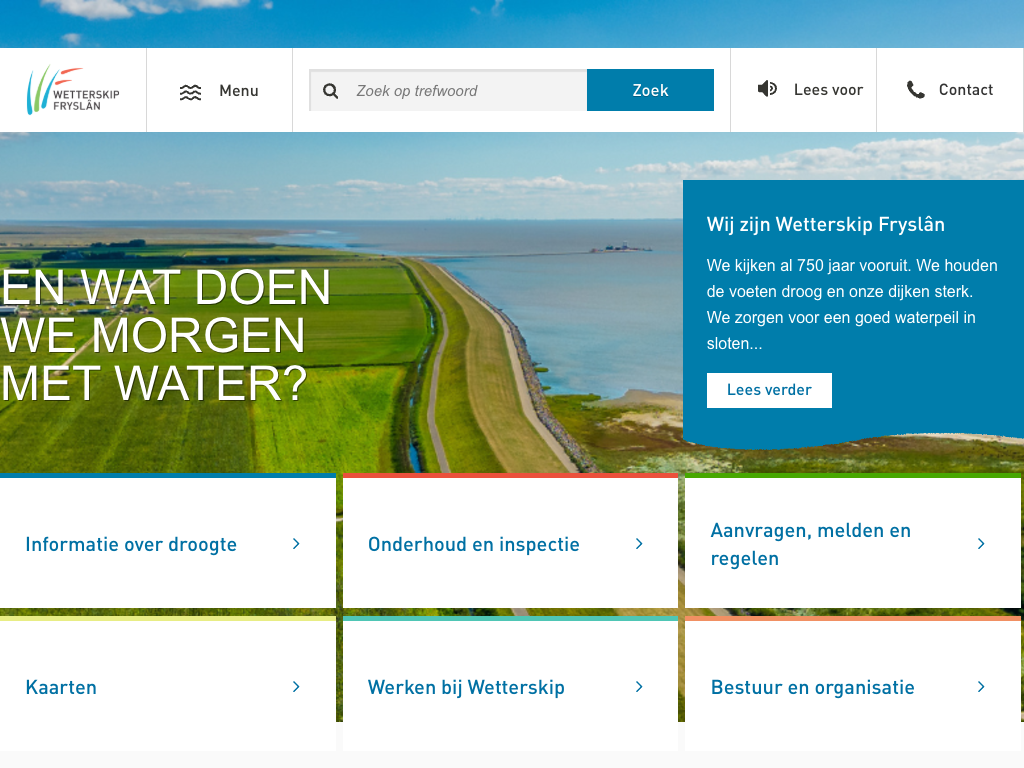Click the speaker icon for Lees voor
The width and height of the screenshot is (1024, 768).
point(767,89)
